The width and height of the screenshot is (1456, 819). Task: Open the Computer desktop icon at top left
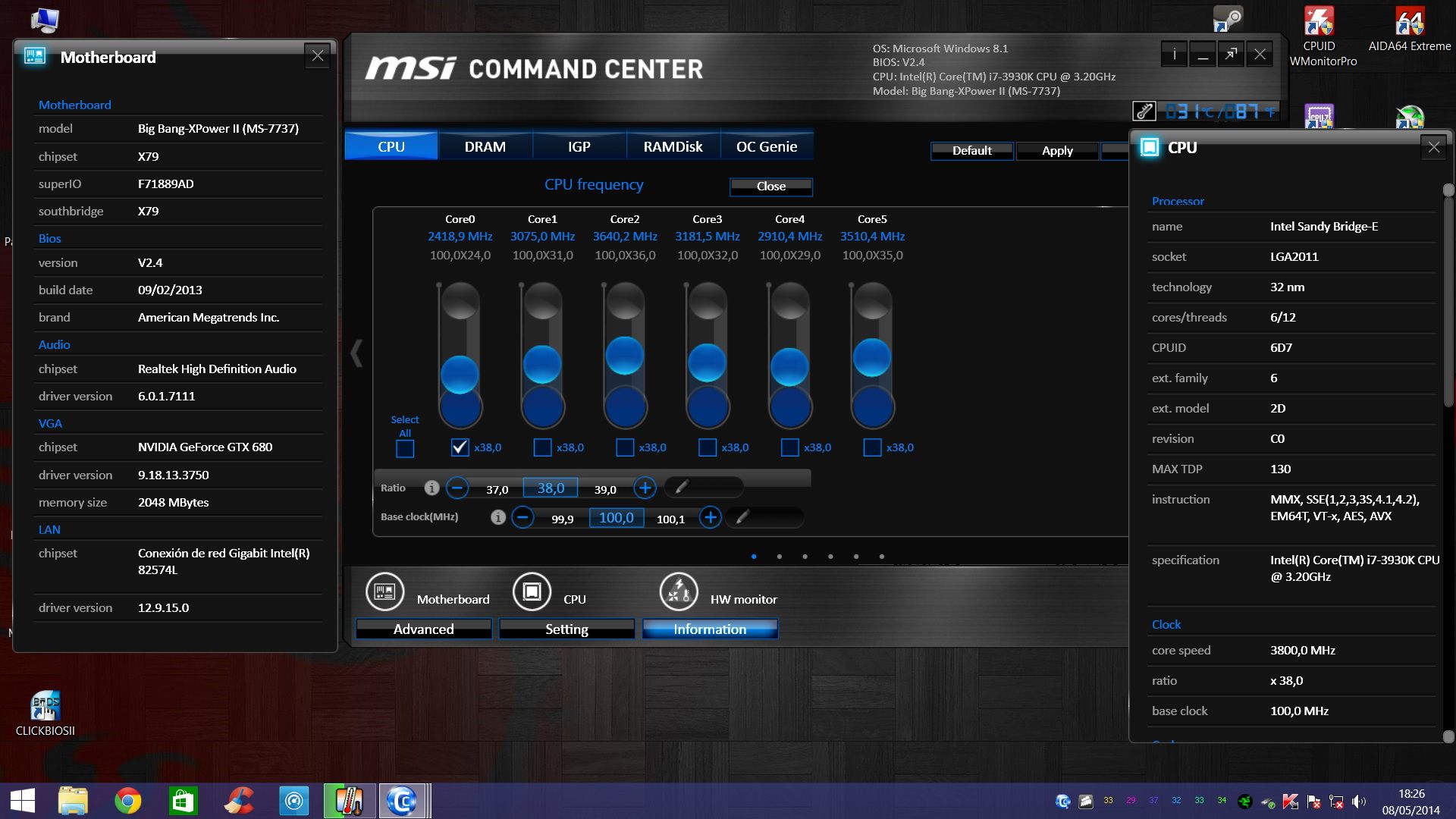[45, 20]
